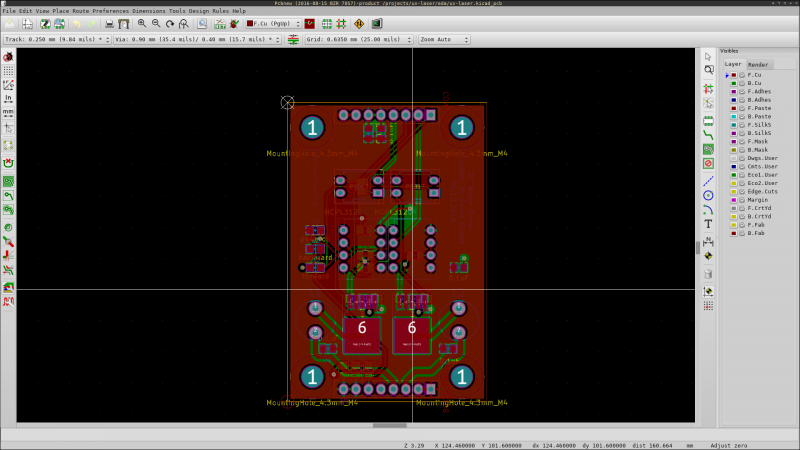Click the Undo arrow icon

pos(77,24)
